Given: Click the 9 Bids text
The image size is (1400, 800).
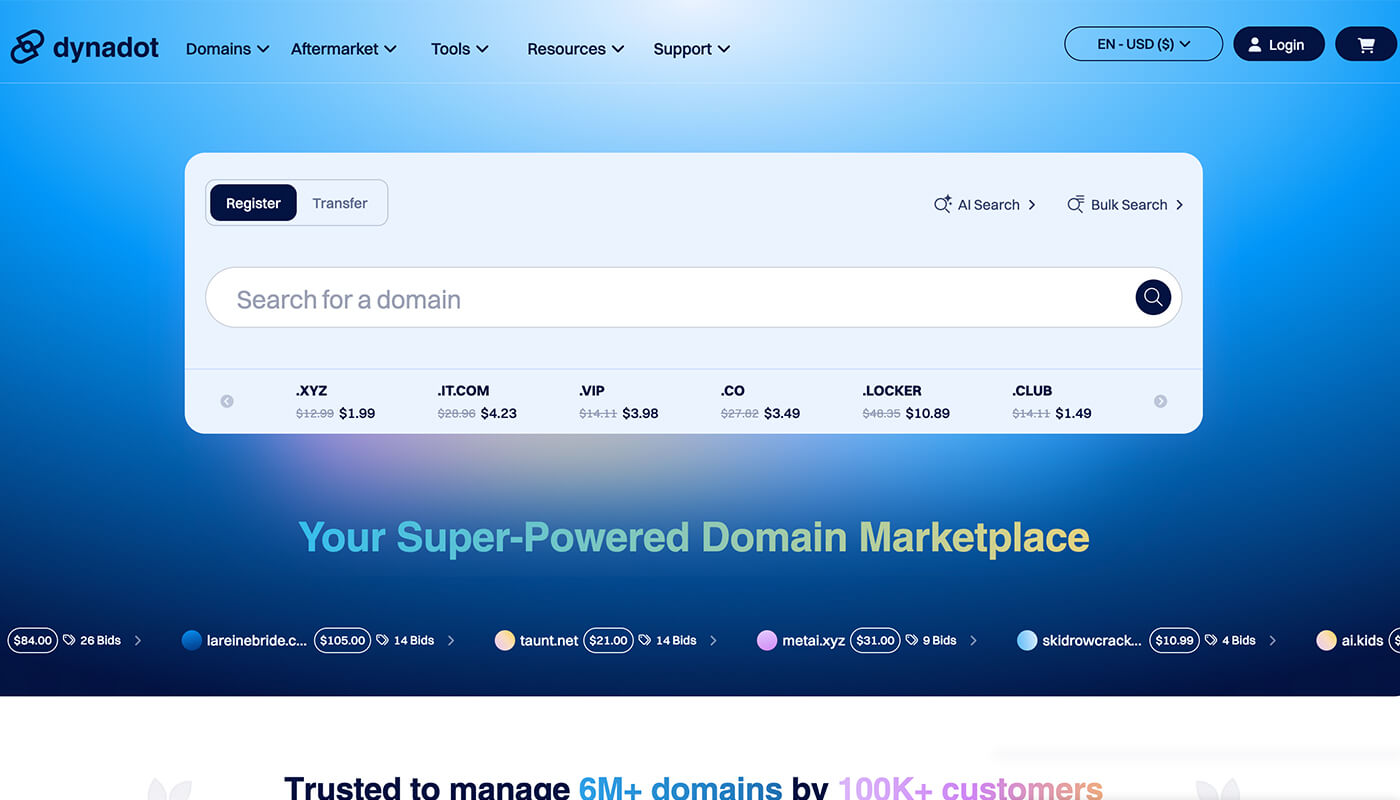Looking at the screenshot, I should pos(939,640).
